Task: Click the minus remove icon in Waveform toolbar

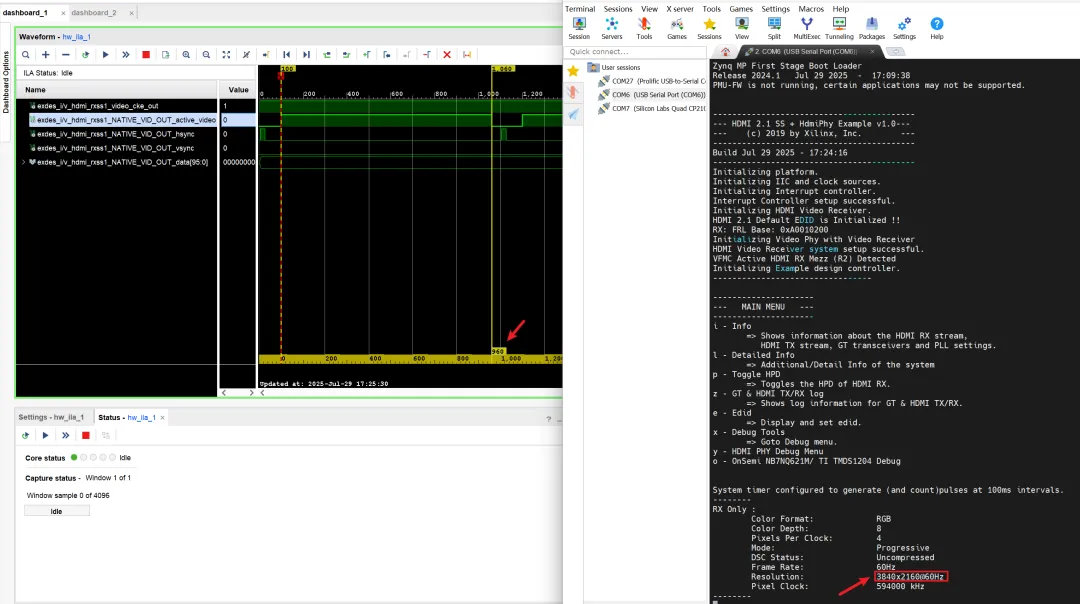Action: click(65, 54)
